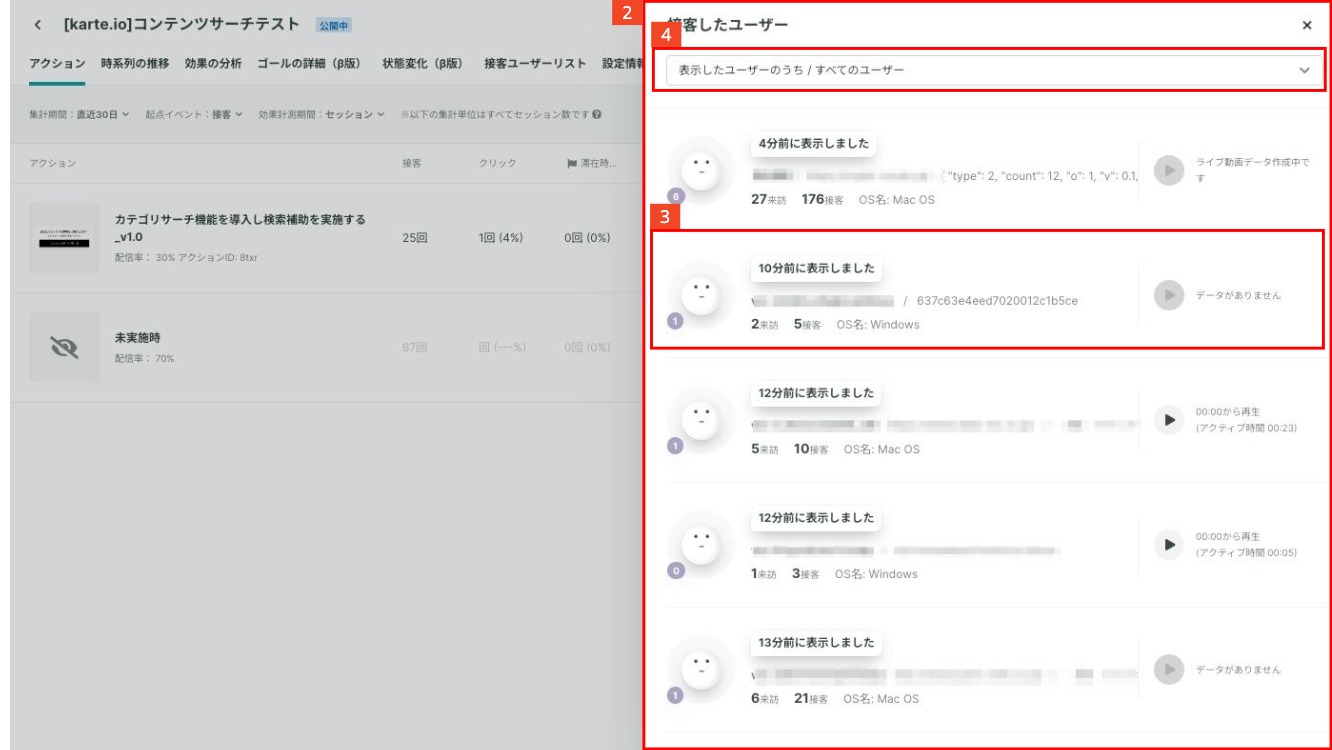This screenshot has width=1332, height=750.
Task: Close the 接客したユーザー panel
Action: [x=1307, y=25]
